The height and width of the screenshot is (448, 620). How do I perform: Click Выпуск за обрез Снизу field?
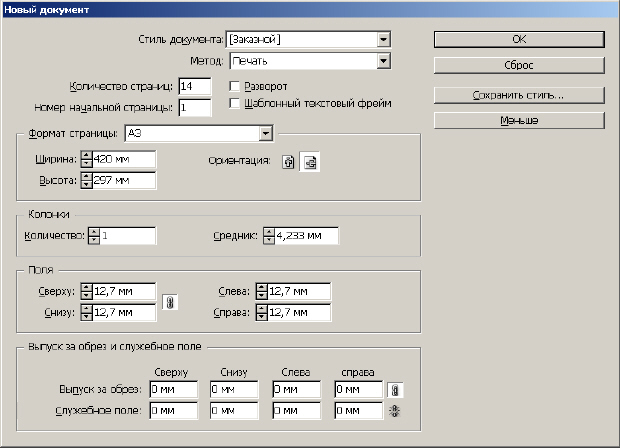point(234,389)
